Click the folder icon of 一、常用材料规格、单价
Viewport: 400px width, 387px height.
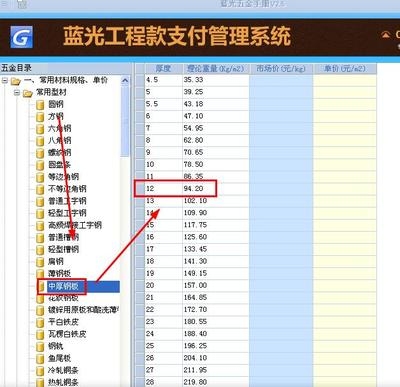click(16, 81)
